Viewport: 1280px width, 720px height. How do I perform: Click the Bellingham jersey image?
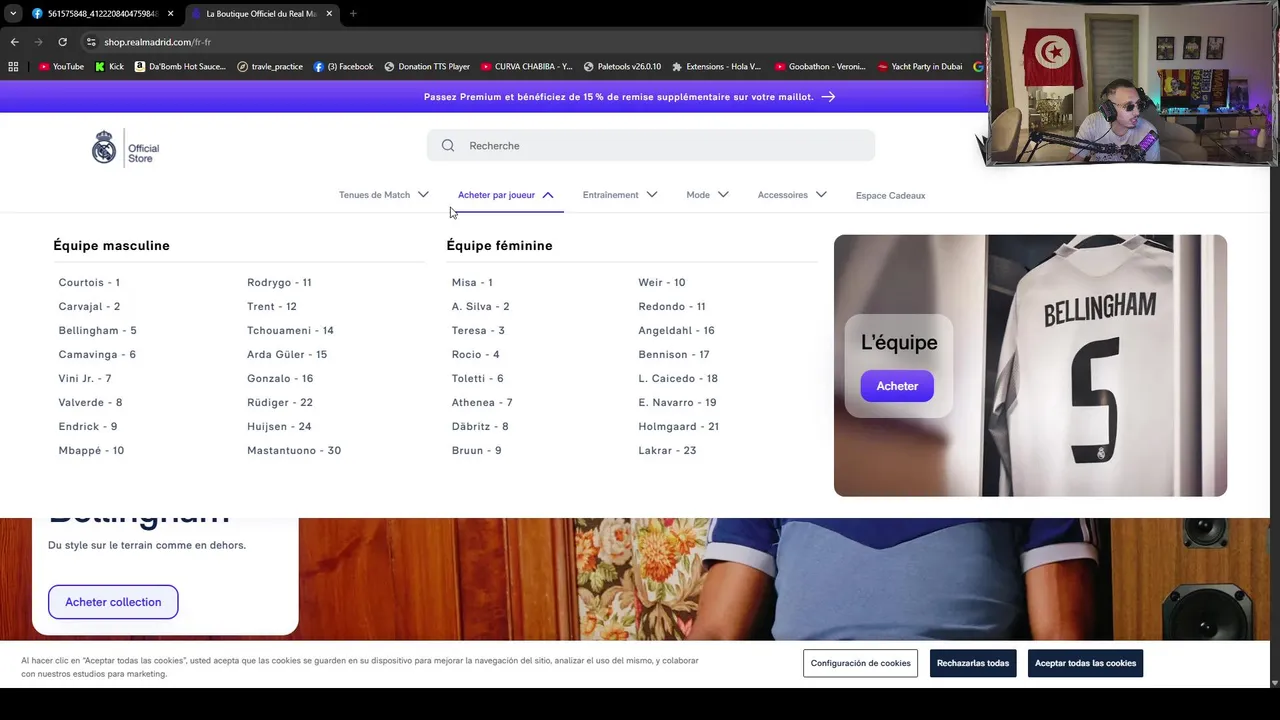click(x=1030, y=366)
